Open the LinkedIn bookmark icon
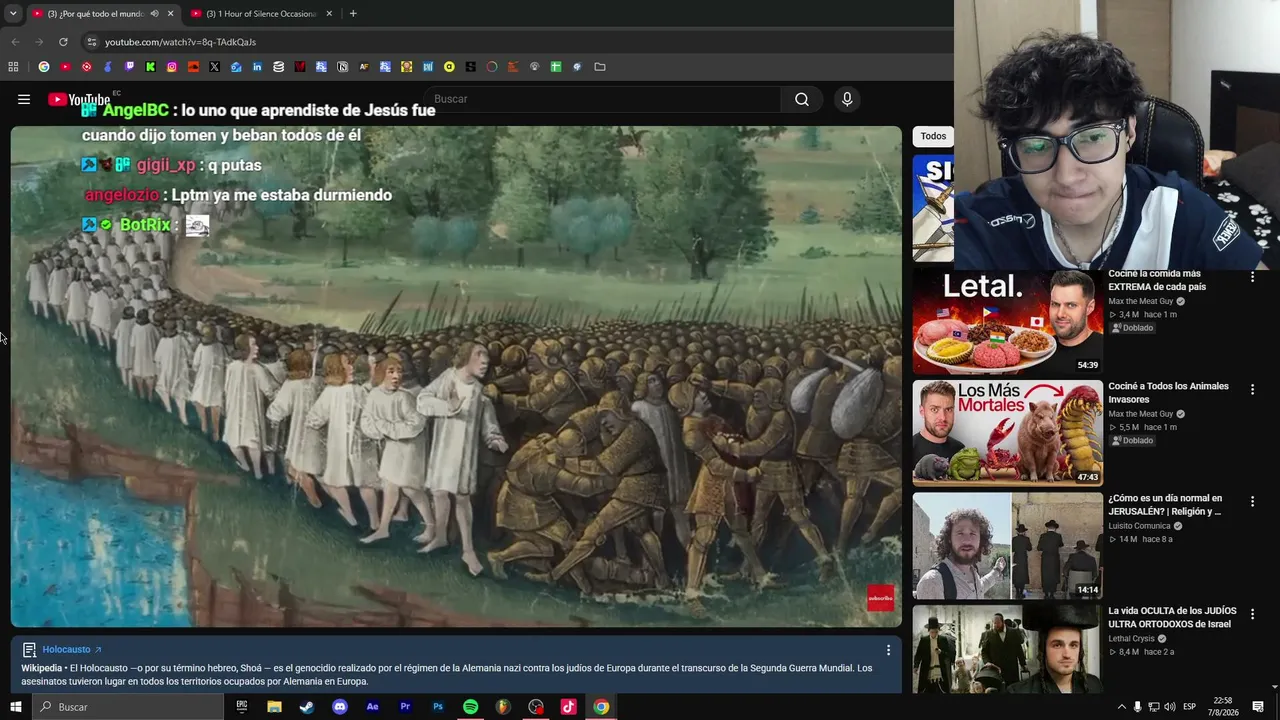 pyautogui.click(x=257, y=67)
